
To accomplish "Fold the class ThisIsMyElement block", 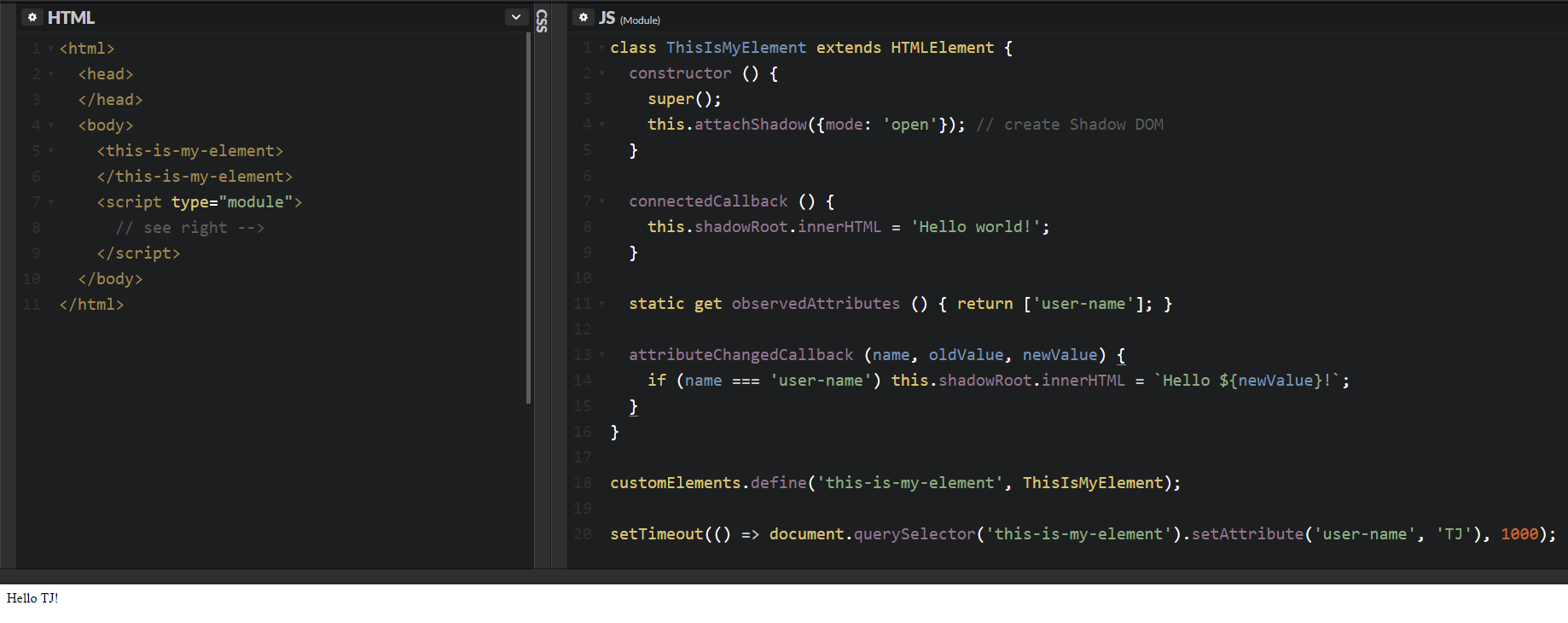I will click(602, 48).
